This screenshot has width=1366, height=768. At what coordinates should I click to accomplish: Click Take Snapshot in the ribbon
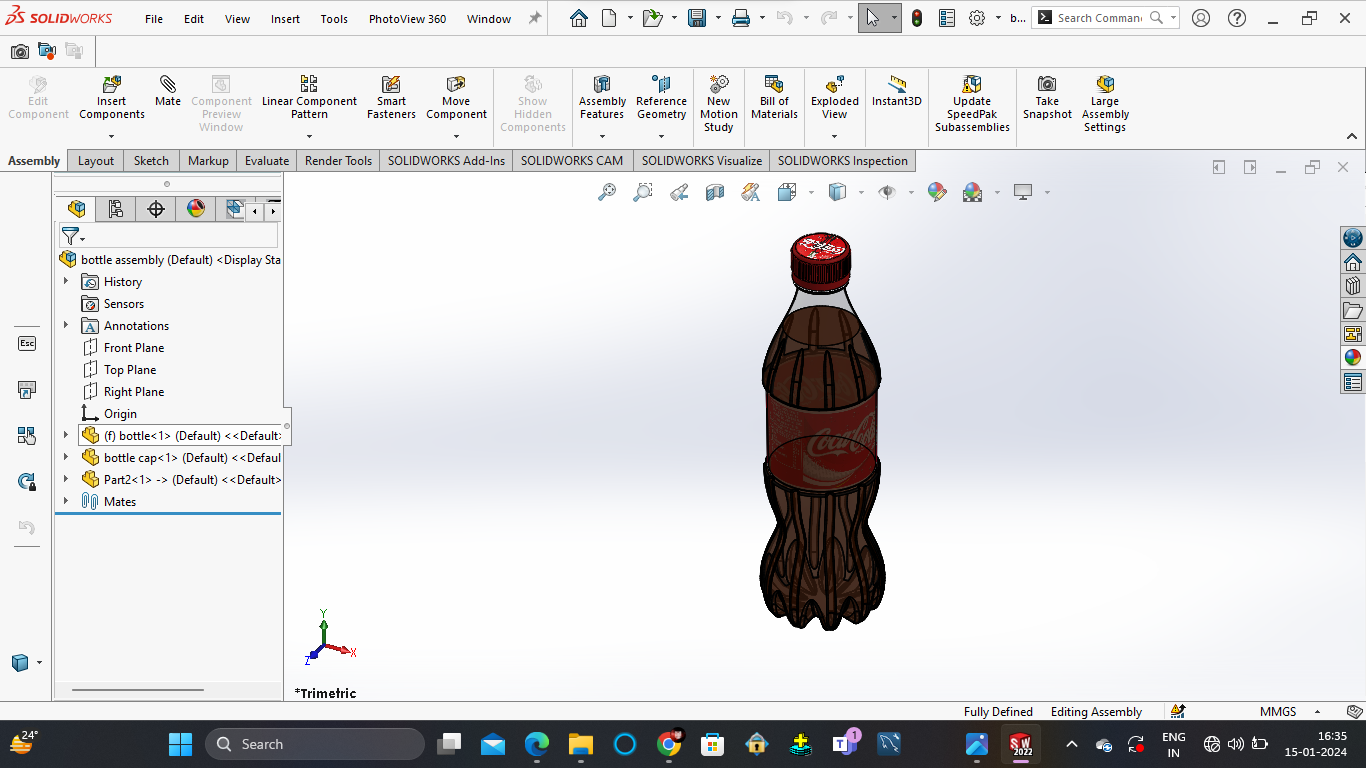1047,98
